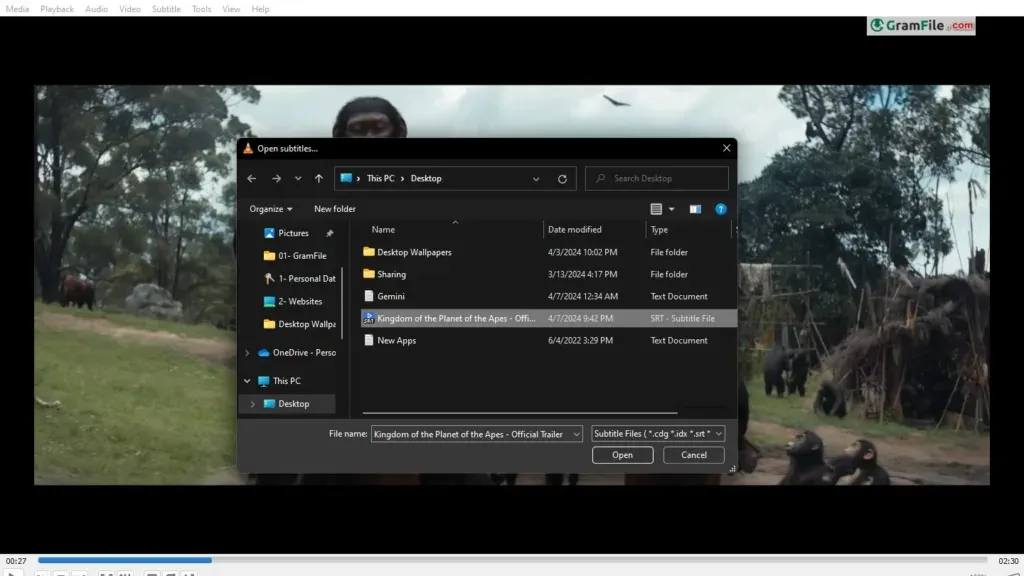This screenshot has width=1024, height=576.
Task: Click the Cancel button
Action: tap(694, 455)
